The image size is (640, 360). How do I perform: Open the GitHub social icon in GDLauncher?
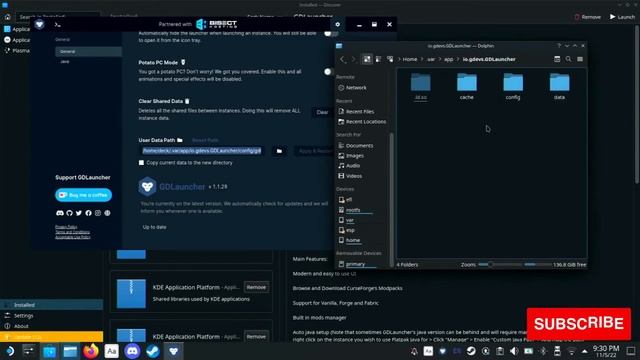point(69,213)
